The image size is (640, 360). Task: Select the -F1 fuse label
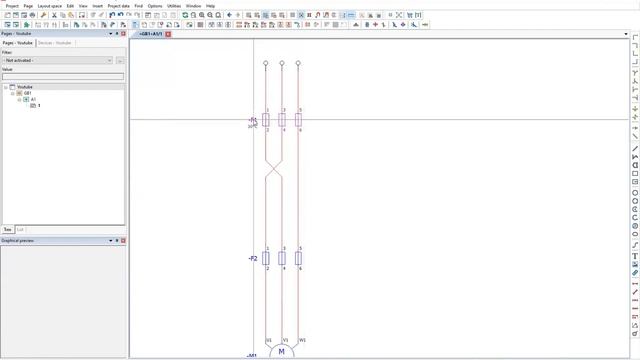(253, 120)
